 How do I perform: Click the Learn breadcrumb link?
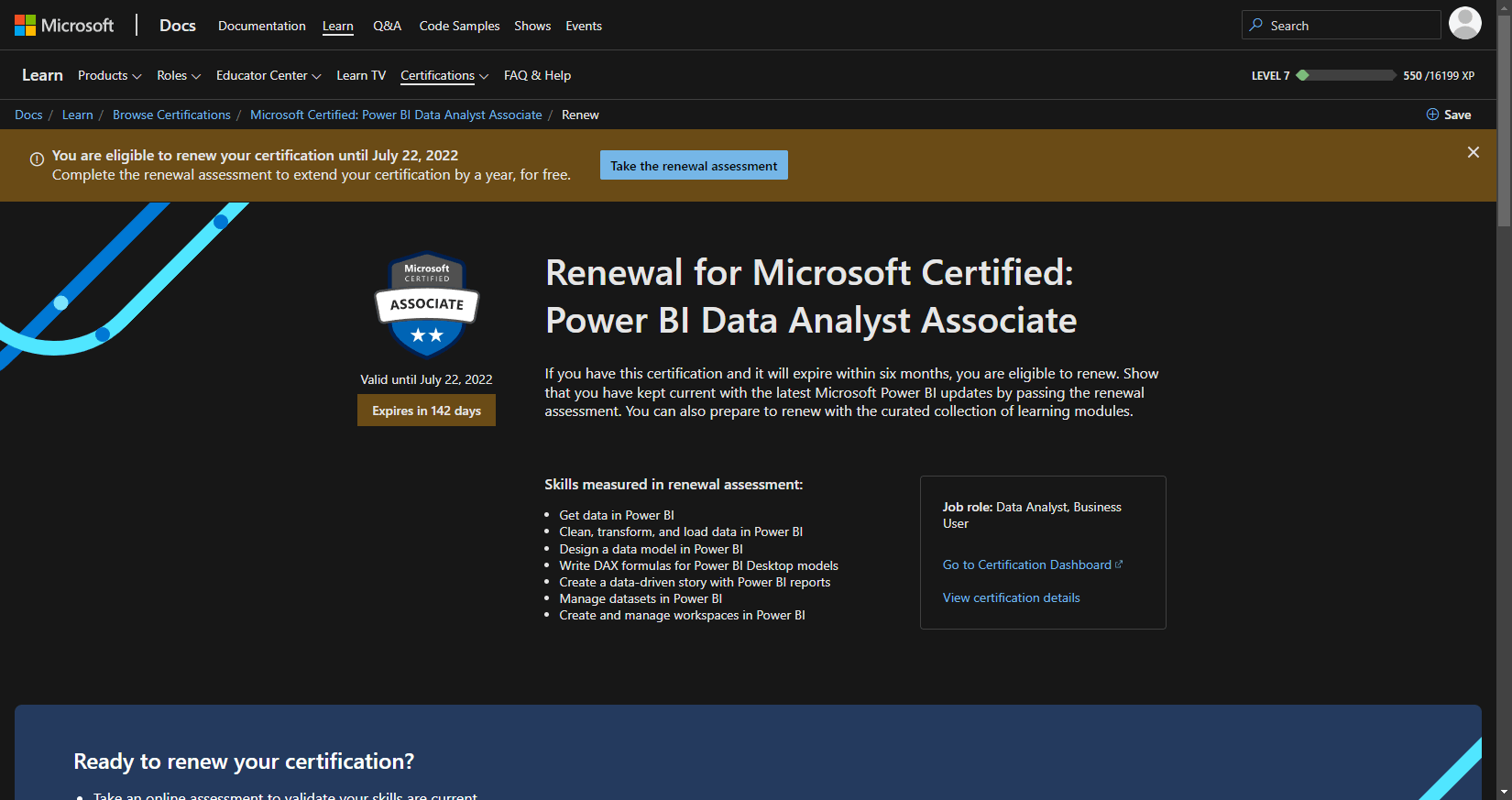[x=78, y=115]
